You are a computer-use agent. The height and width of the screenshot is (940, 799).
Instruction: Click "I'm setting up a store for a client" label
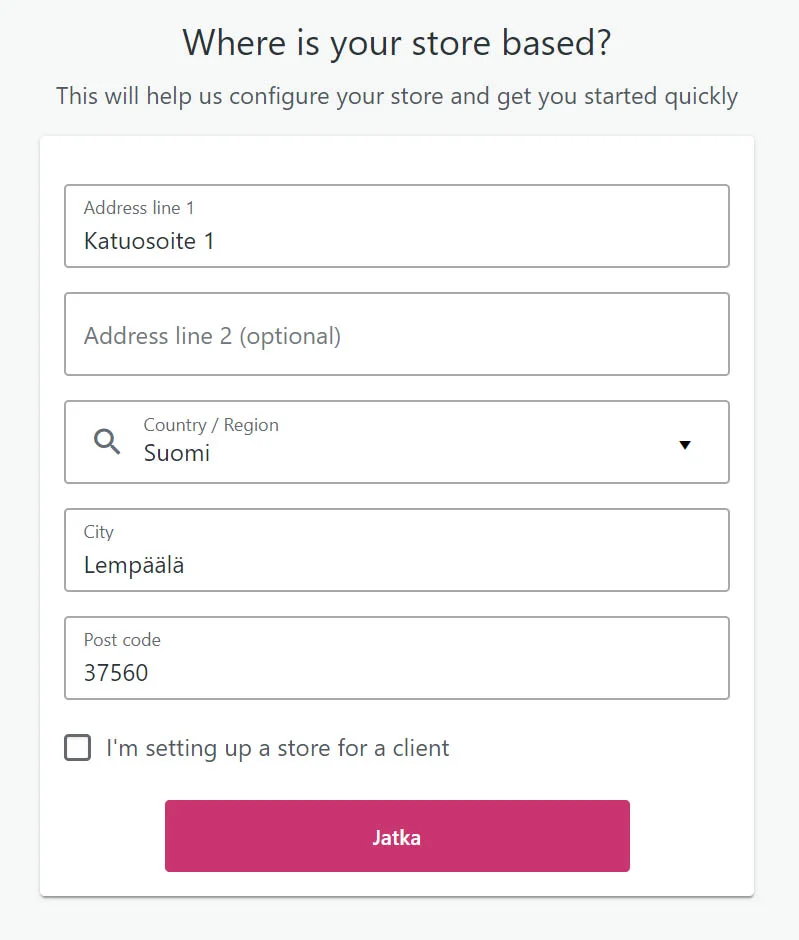coord(278,748)
